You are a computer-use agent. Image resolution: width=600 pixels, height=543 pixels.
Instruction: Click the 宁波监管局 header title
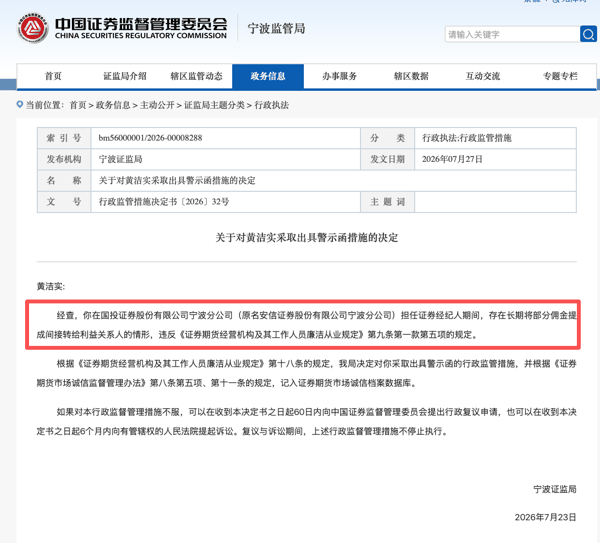click(x=276, y=28)
